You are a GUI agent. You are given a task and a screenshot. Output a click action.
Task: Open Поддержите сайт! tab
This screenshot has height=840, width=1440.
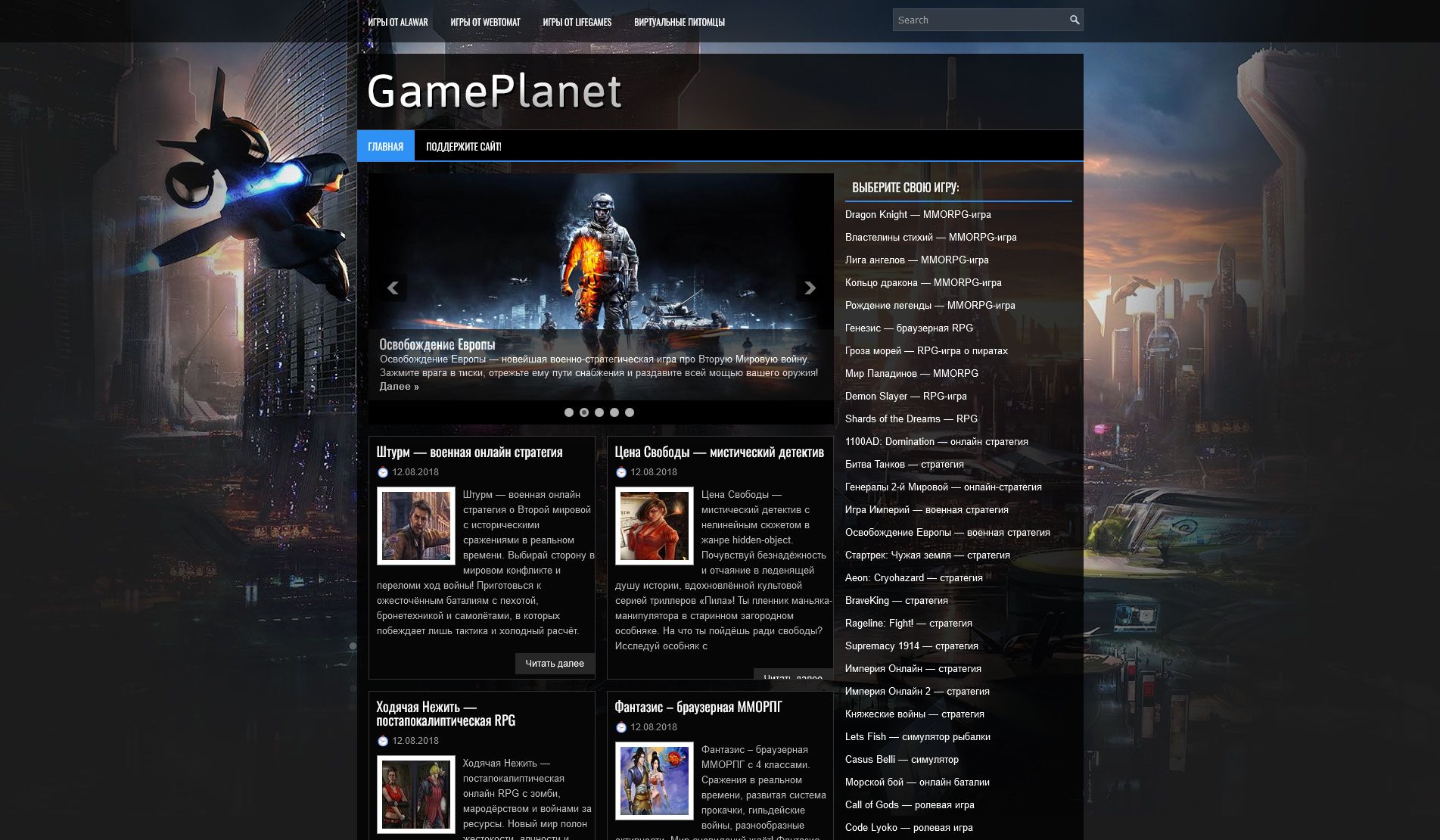coord(463,146)
